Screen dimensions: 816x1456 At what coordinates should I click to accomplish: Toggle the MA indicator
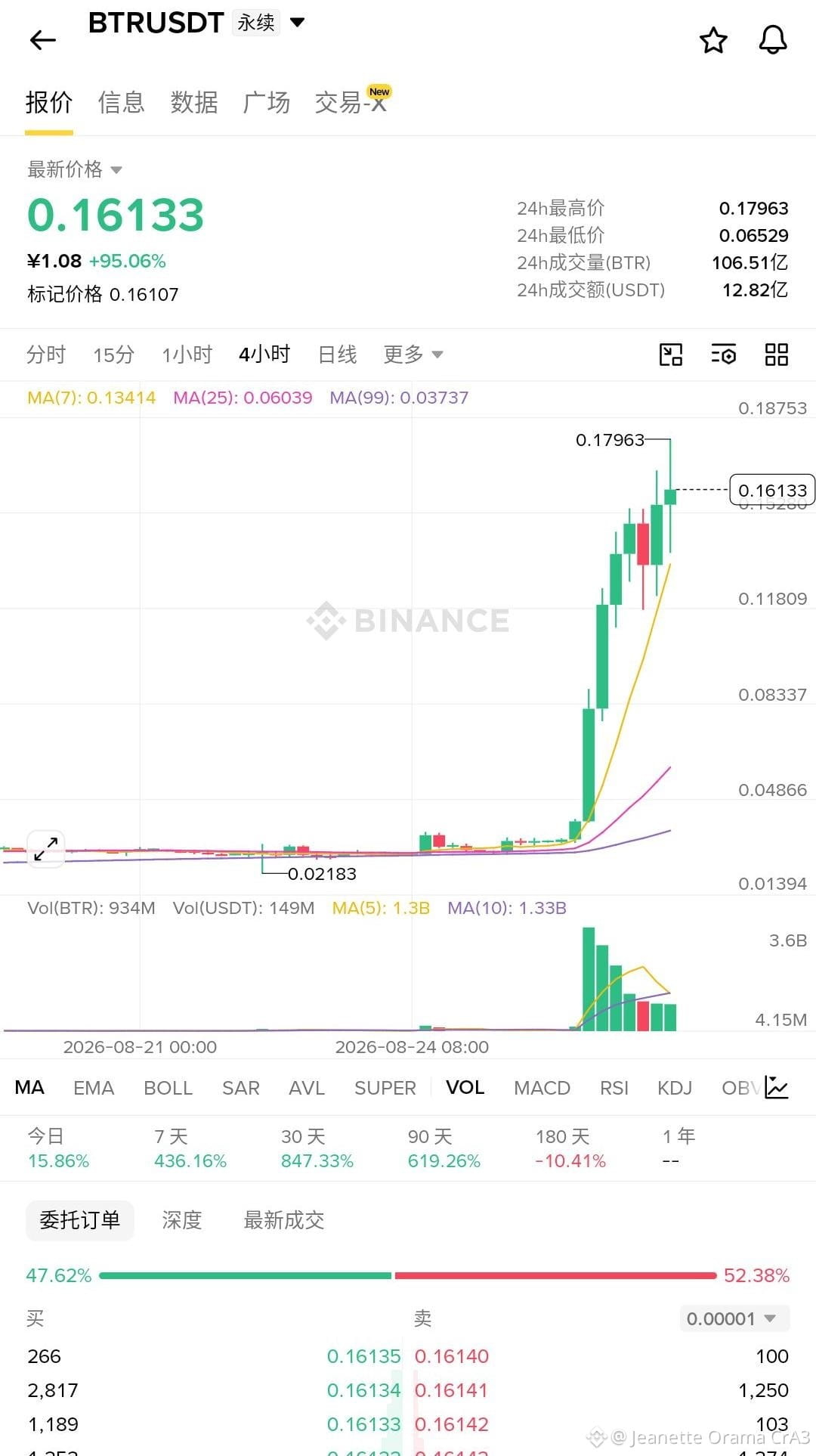point(29,1087)
